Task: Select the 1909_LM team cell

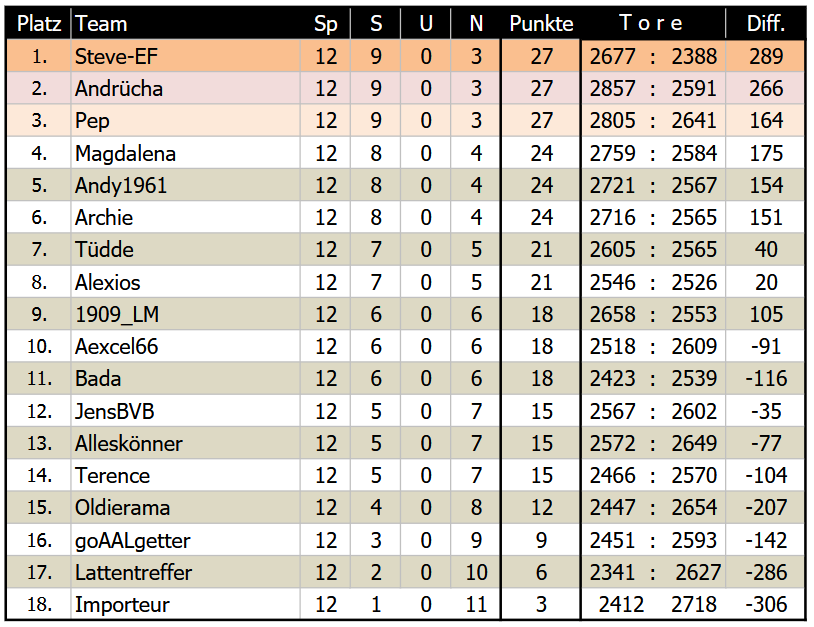Action: [117, 315]
